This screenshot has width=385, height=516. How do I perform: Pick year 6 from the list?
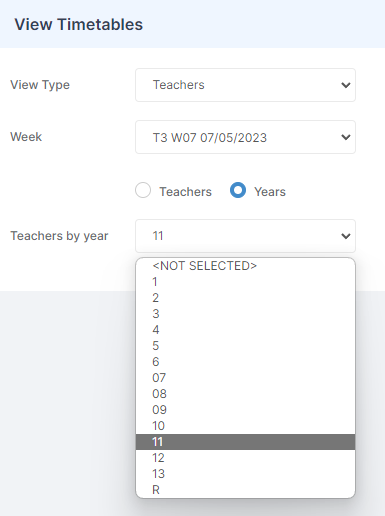(245, 362)
